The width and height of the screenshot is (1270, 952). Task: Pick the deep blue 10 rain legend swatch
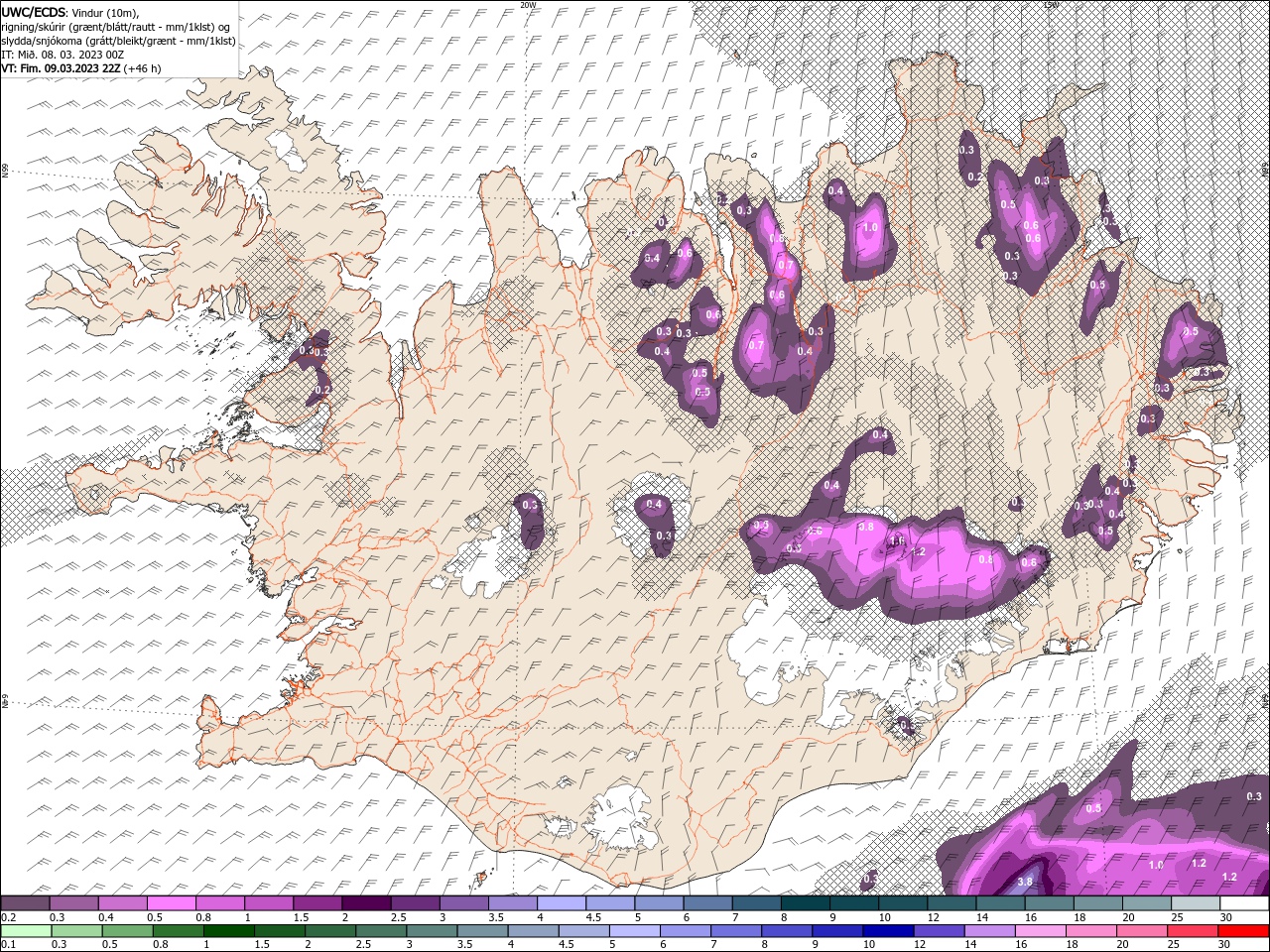(888, 931)
